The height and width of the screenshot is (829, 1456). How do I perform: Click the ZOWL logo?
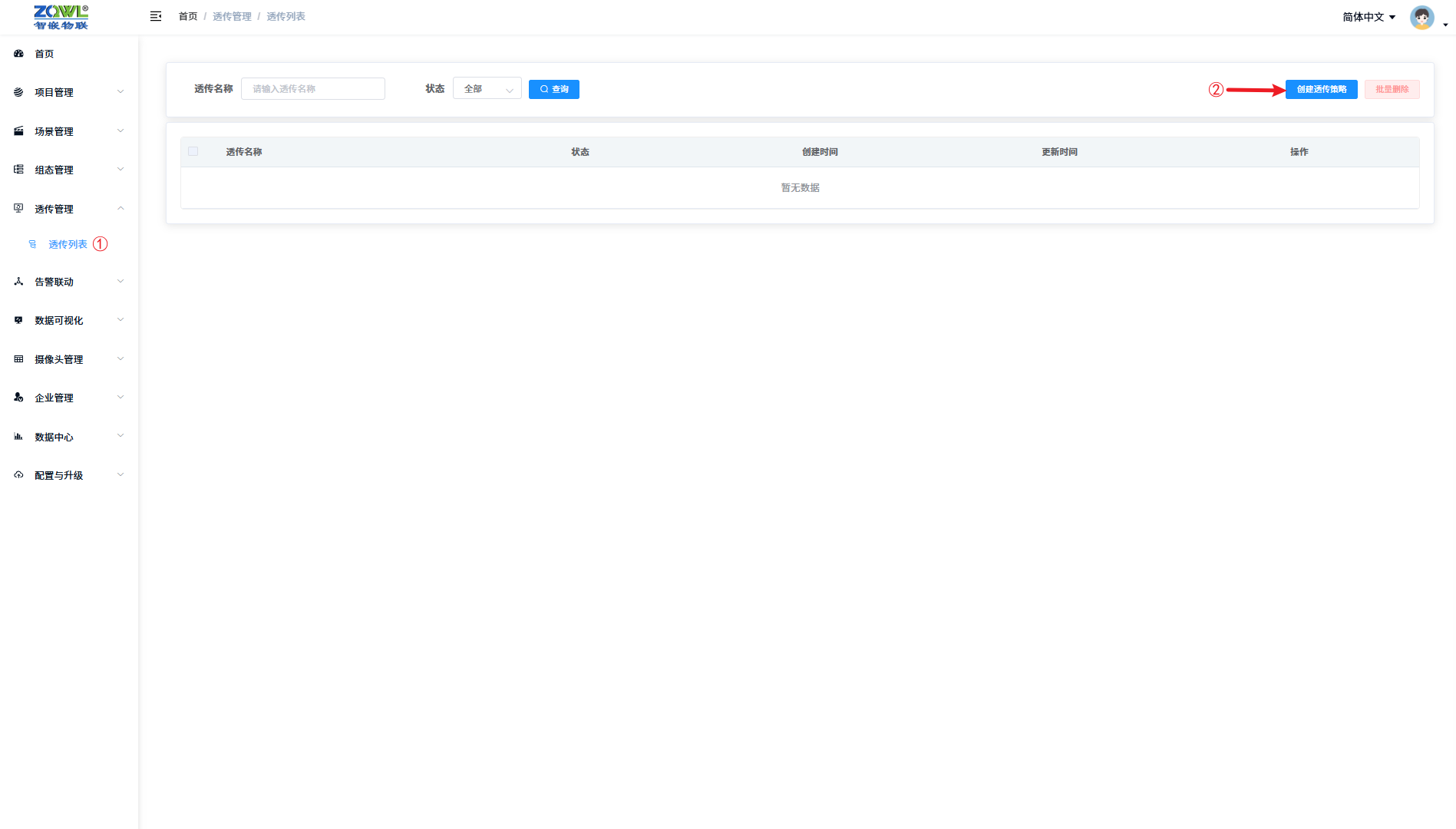[61, 17]
